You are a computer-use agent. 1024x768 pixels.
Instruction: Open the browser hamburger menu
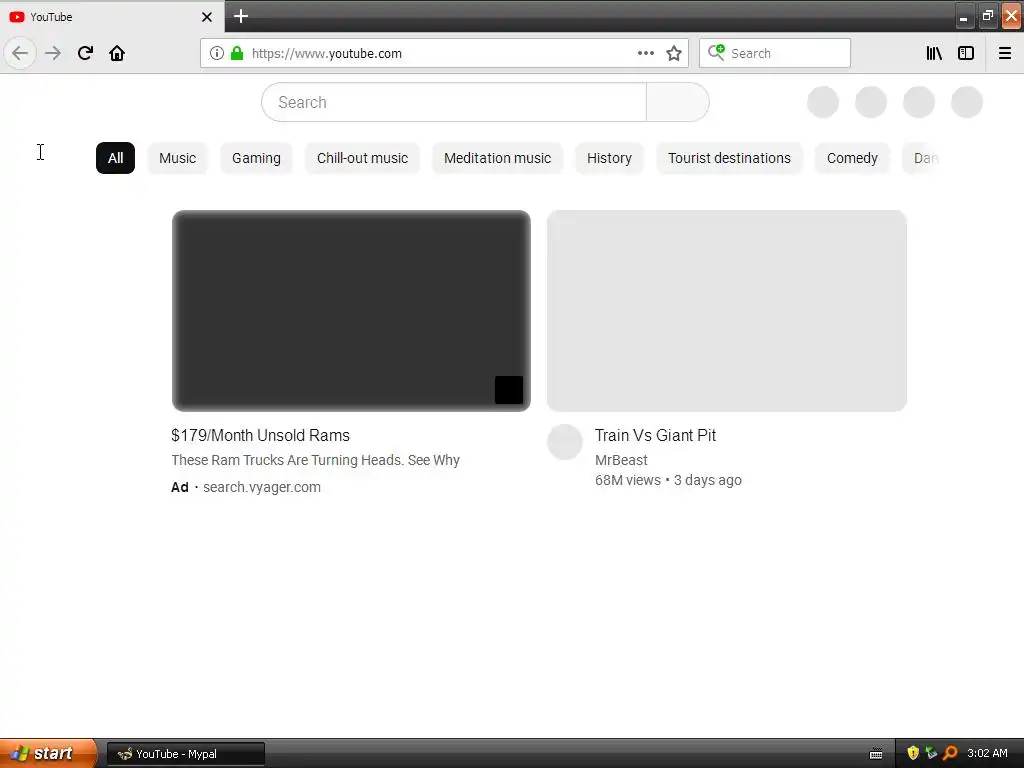1004,53
